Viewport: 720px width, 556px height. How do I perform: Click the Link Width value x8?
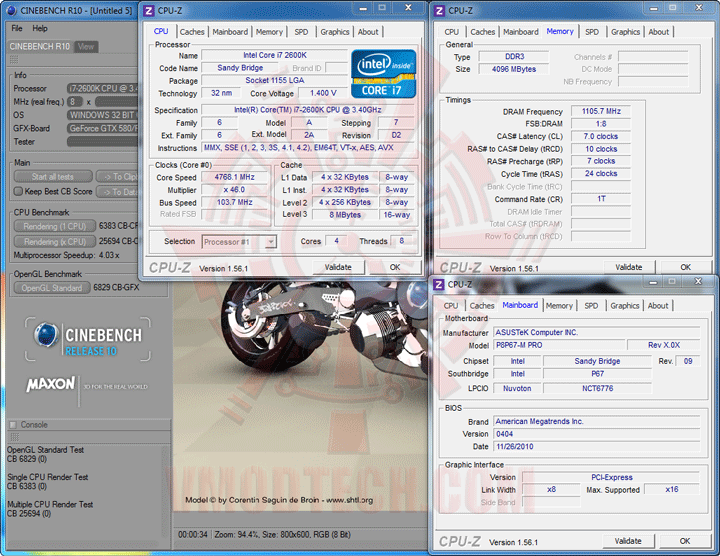551,489
